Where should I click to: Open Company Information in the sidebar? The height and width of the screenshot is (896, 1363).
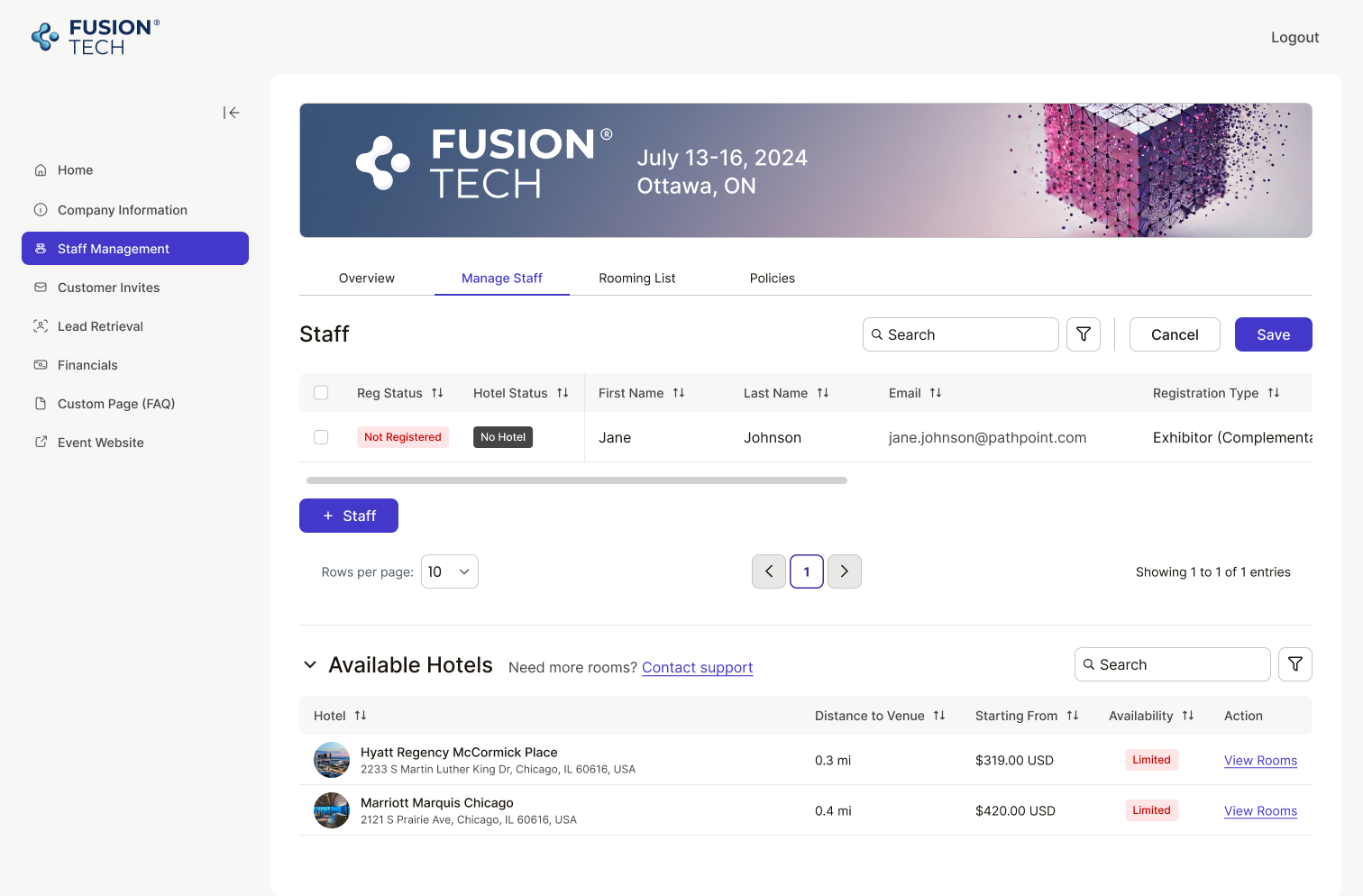135,210
